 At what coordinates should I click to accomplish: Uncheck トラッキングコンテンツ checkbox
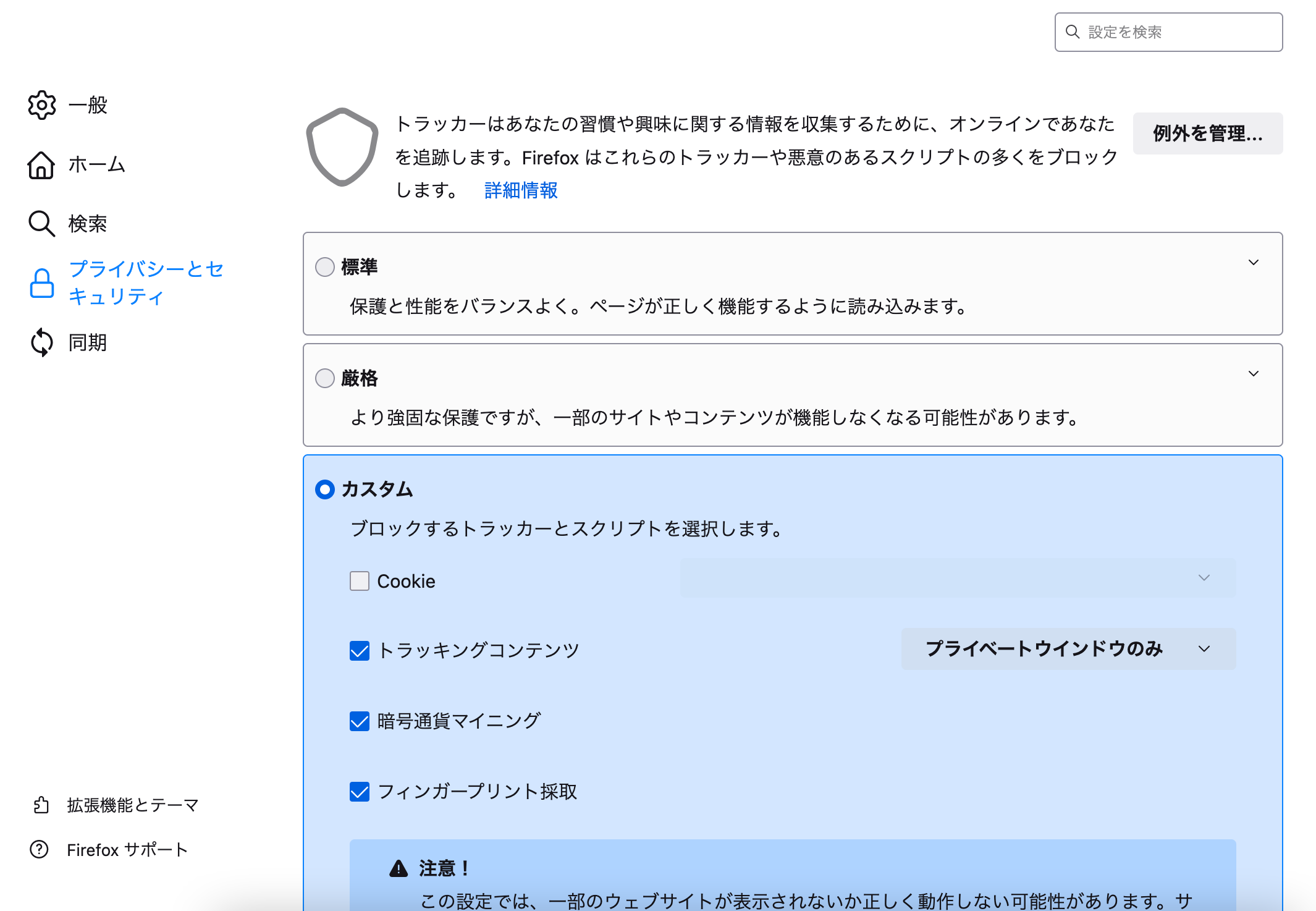pyautogui.click(x=360, y=650)
